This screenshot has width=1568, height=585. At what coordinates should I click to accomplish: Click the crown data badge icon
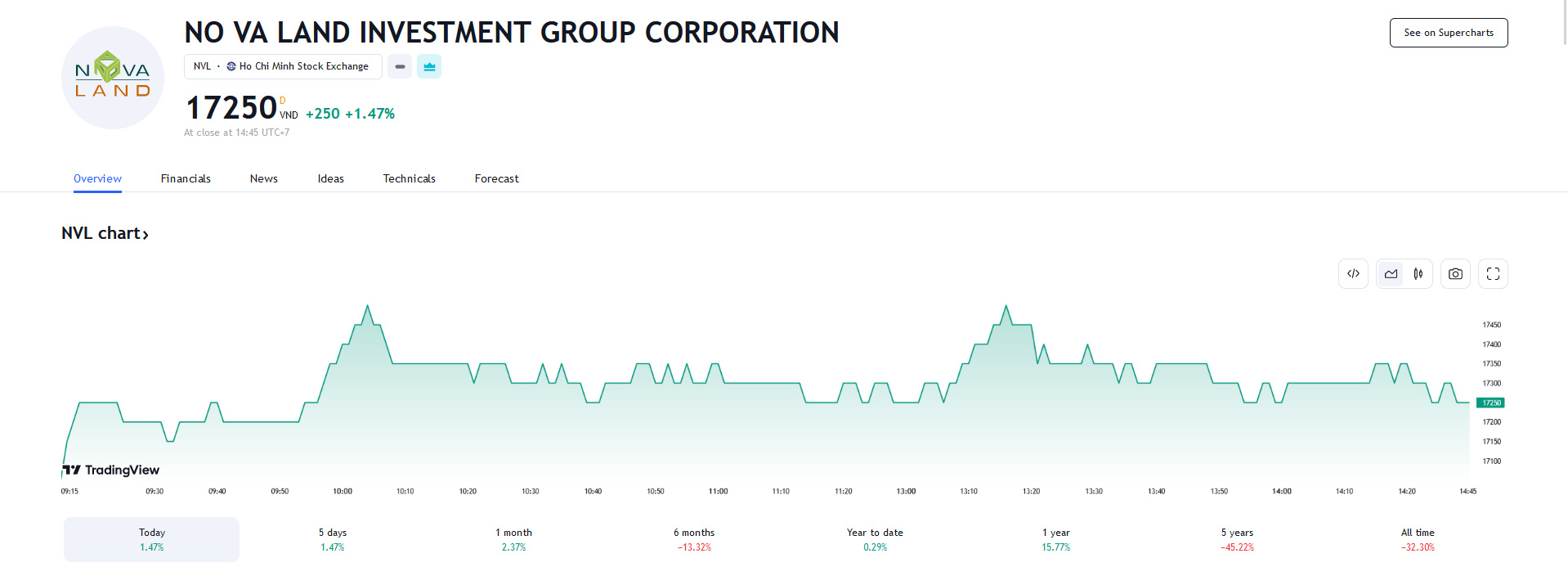point(429,66)
